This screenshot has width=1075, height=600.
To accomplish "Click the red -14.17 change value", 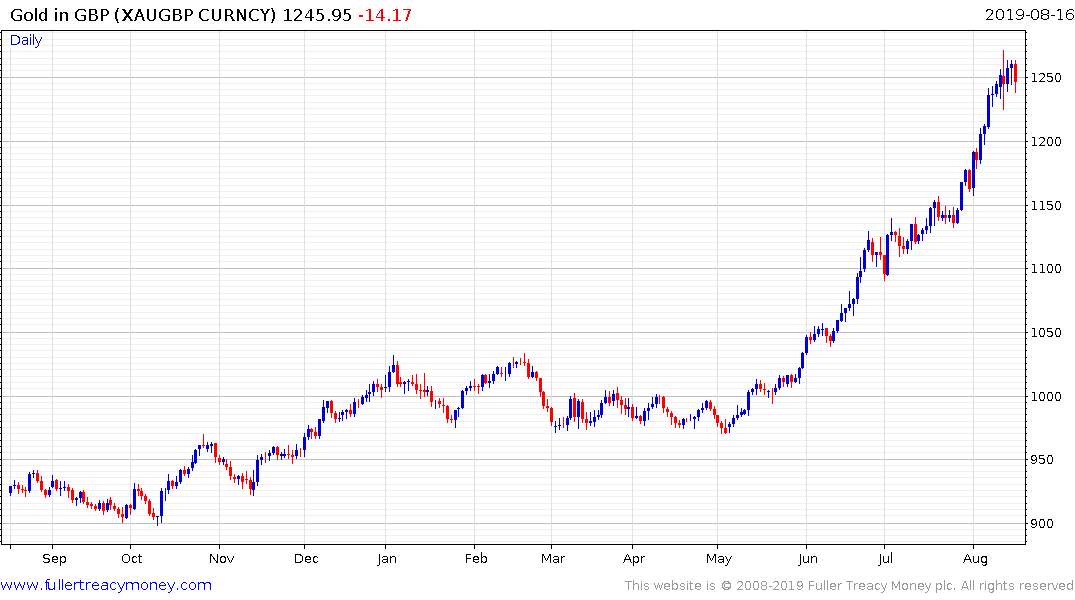I will [385, 14].
